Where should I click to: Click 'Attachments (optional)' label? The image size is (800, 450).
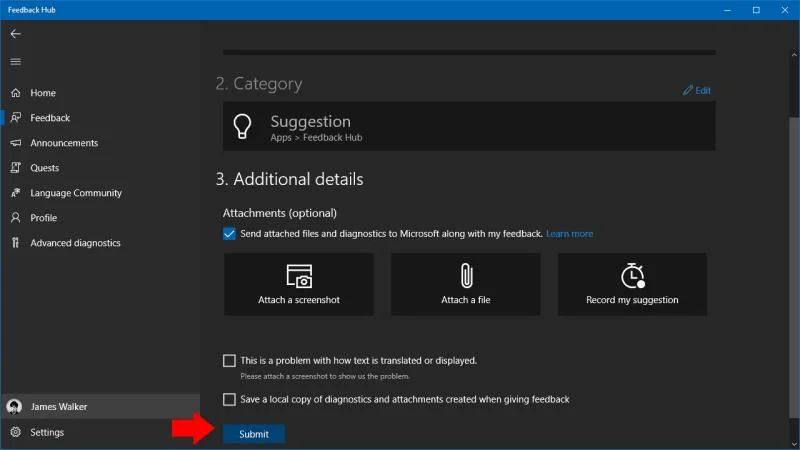click(x=280, y=213)
